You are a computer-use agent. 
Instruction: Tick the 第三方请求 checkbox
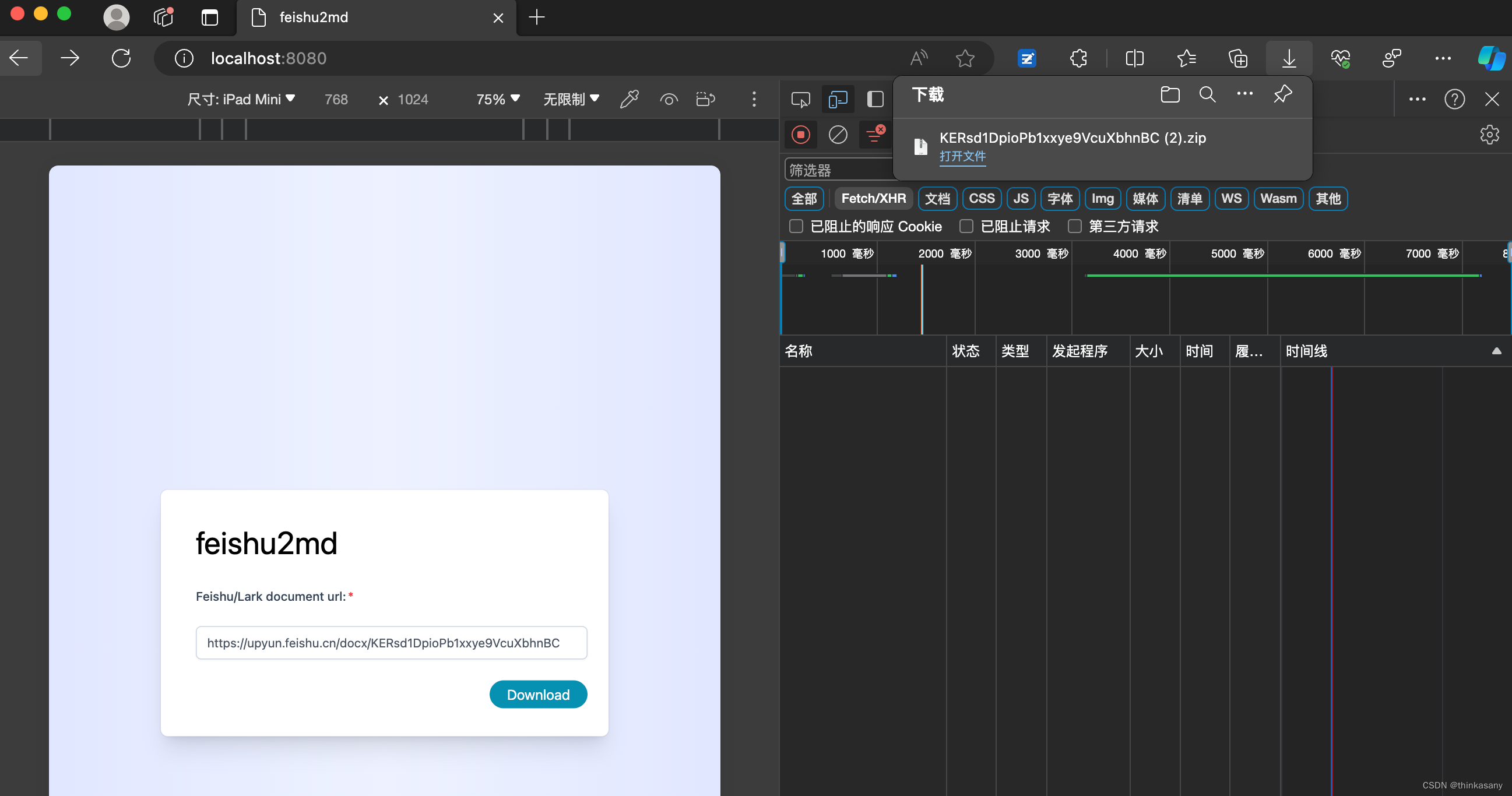click(1074, 227)
